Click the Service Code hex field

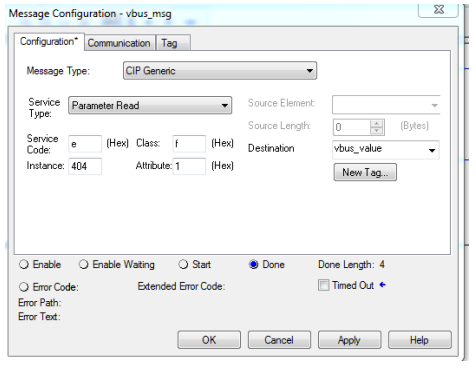(85, 144)
